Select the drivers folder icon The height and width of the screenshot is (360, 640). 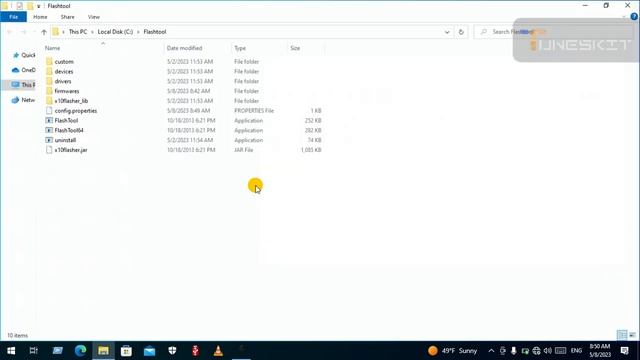(49, 81)
